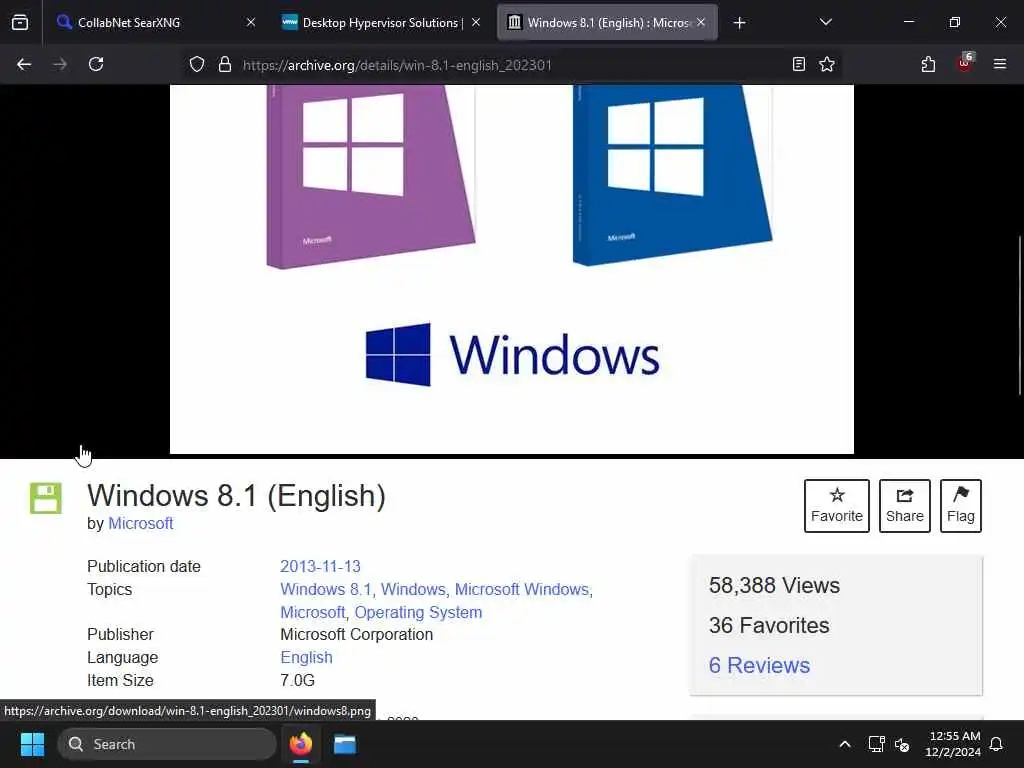The image size is (1024, 768).
Task: Close the Desktop Hypervisor Solutions tab
Action: tap(476, 22)
